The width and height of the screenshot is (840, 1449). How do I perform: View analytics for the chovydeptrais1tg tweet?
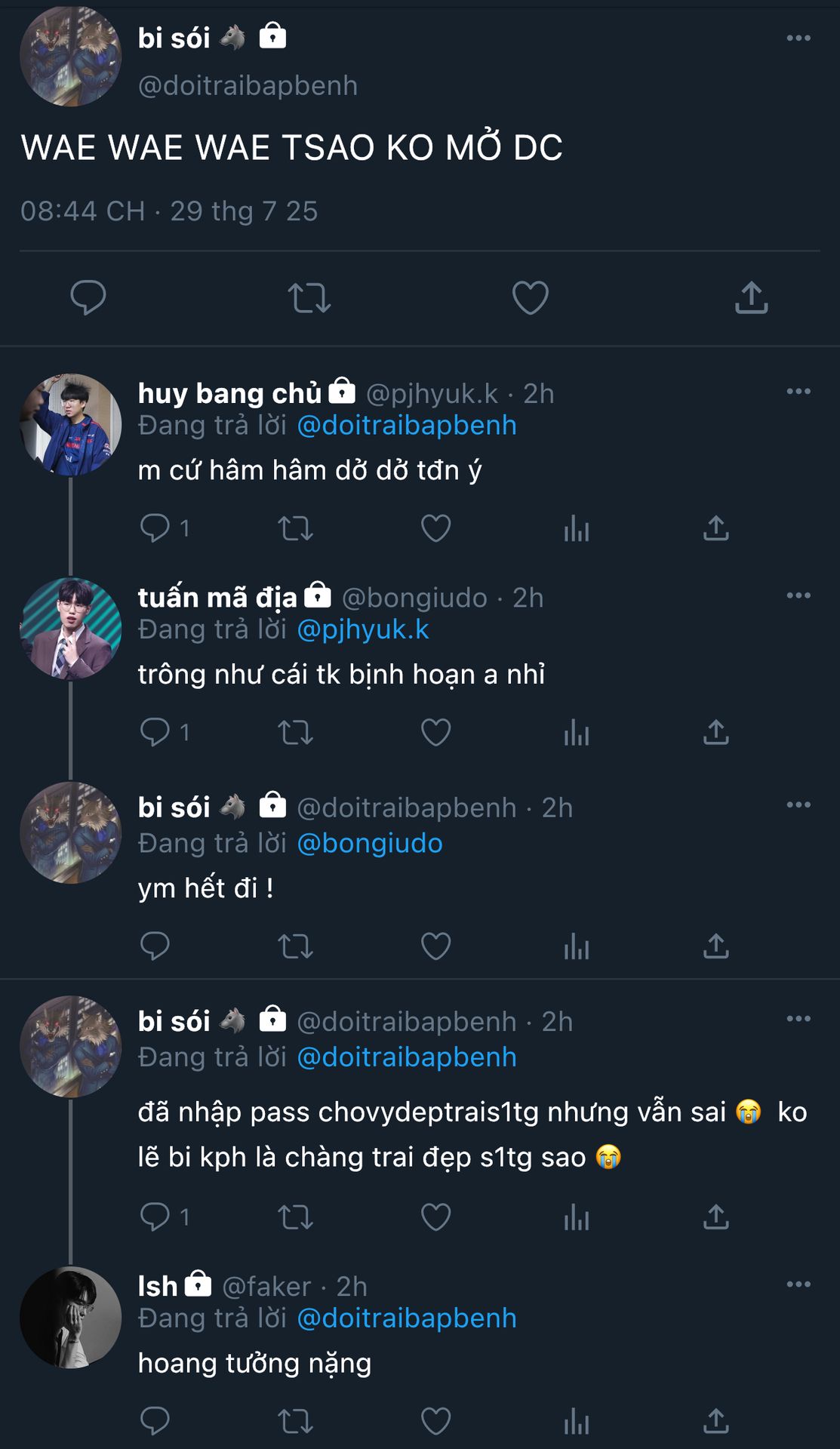(576, 1217)
